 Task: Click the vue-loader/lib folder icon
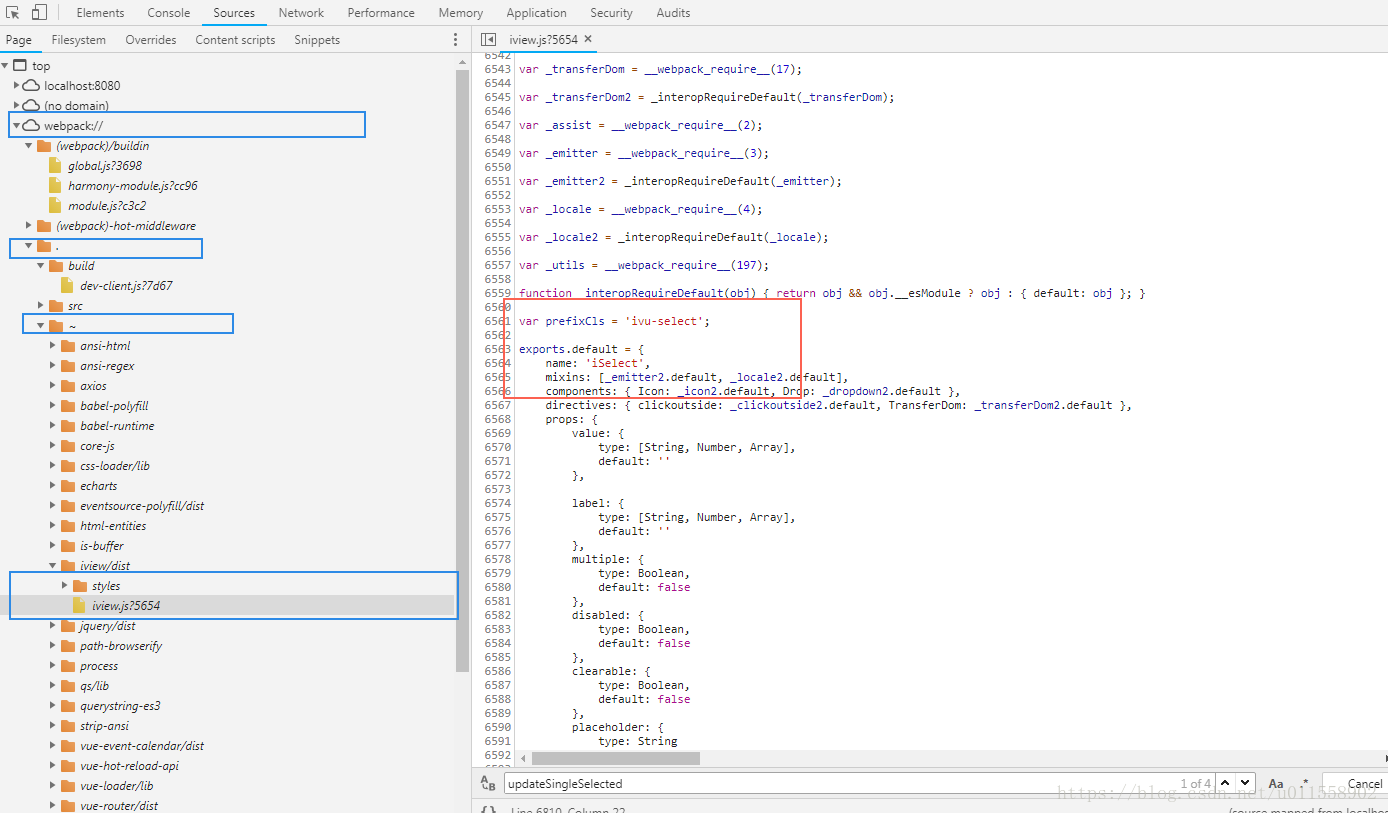(68, 786)
